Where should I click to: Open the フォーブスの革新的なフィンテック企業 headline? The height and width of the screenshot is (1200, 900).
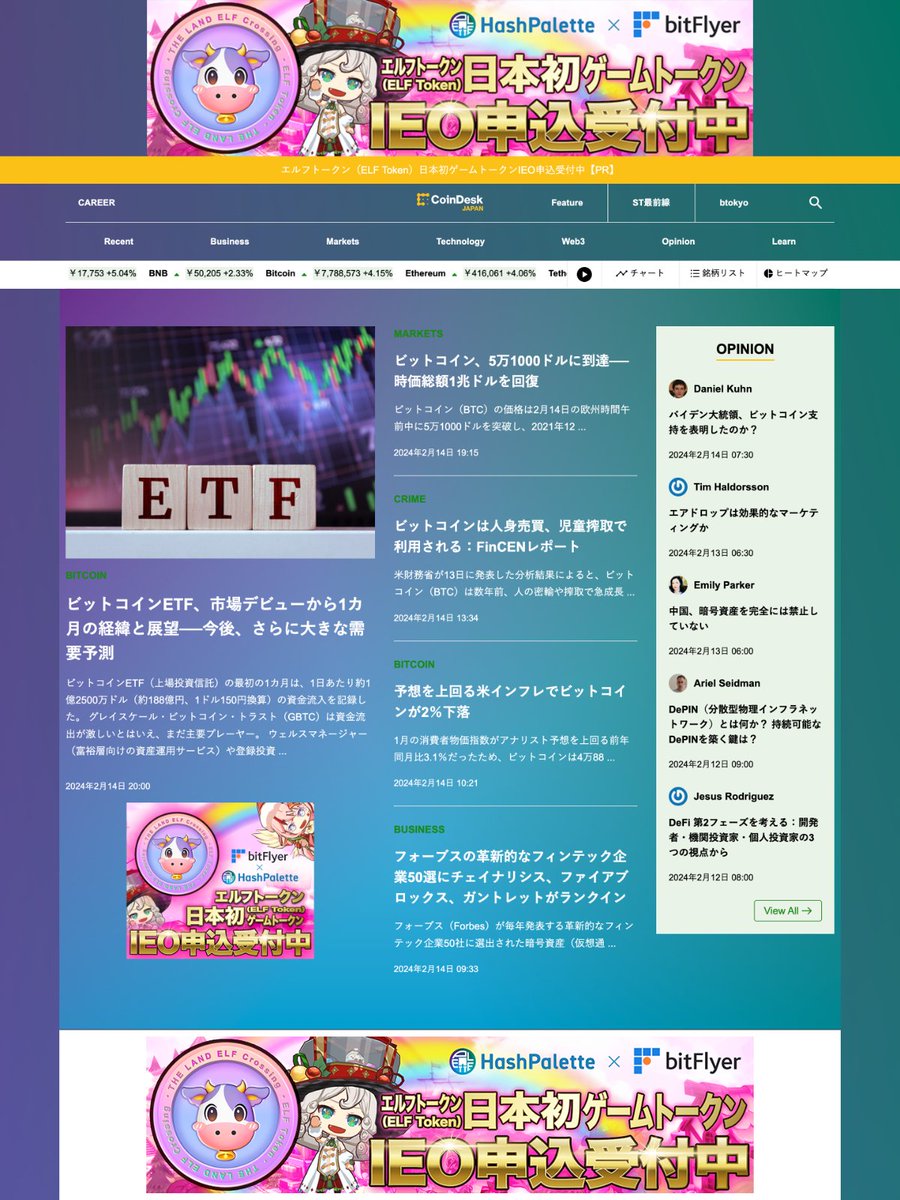click(510, 877)
